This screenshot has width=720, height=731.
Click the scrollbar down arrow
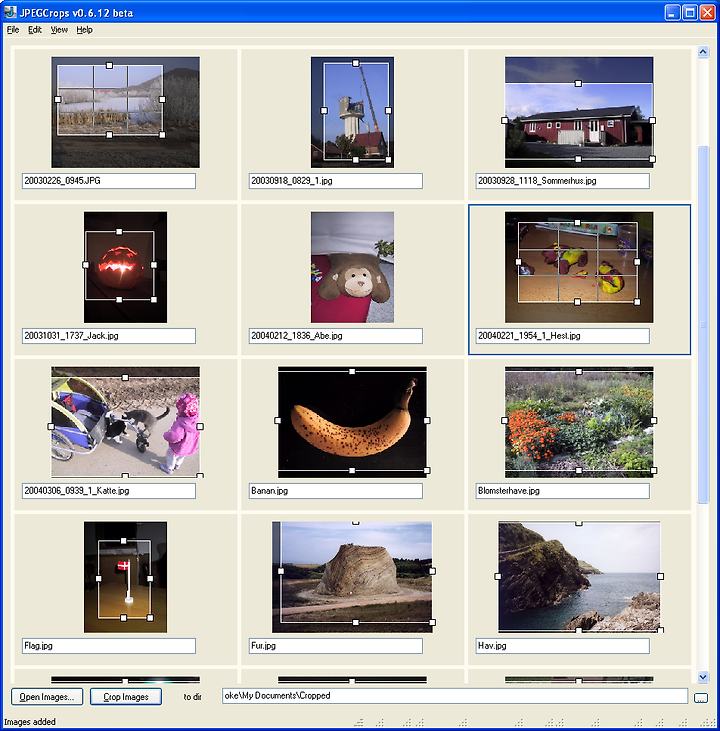pyautogui.click(x=703, y=676)
